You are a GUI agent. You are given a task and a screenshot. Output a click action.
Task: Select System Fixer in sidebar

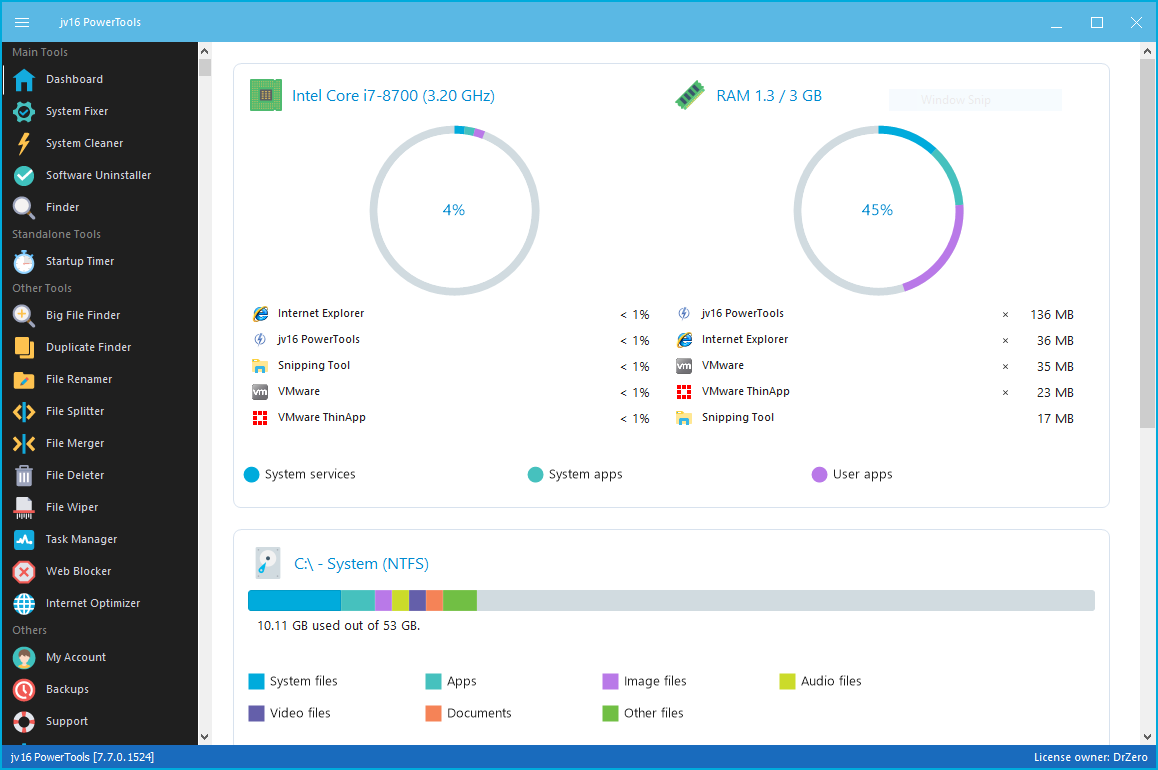(100, 111)
